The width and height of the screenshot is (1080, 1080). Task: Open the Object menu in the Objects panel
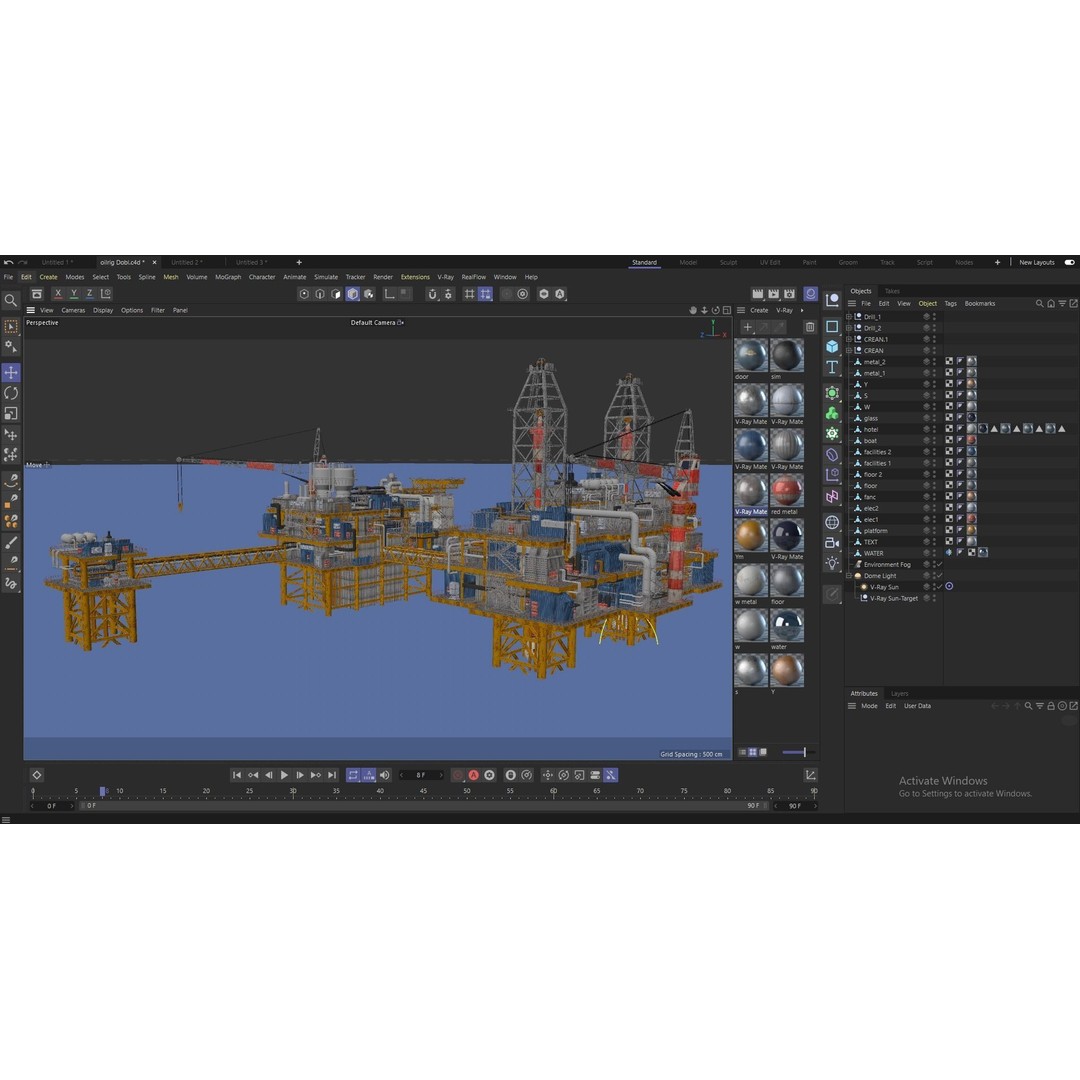[x=926, y=303]
